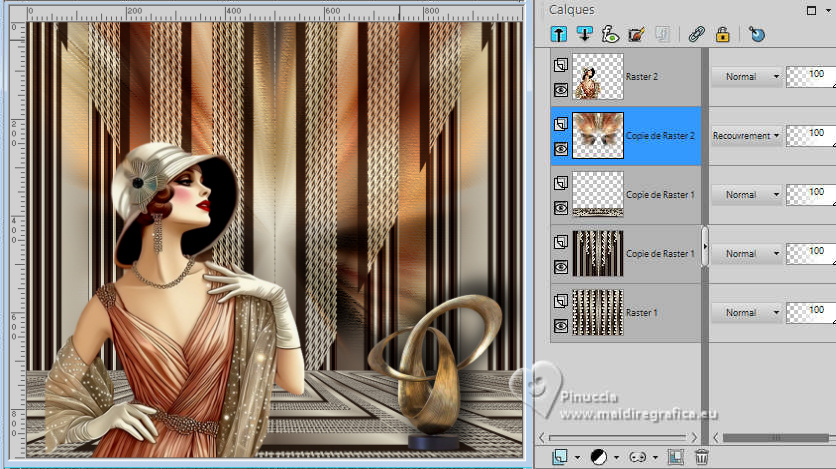Click the Calques panel float window icon
Viewport: 836px width, 469px height.
811,10
